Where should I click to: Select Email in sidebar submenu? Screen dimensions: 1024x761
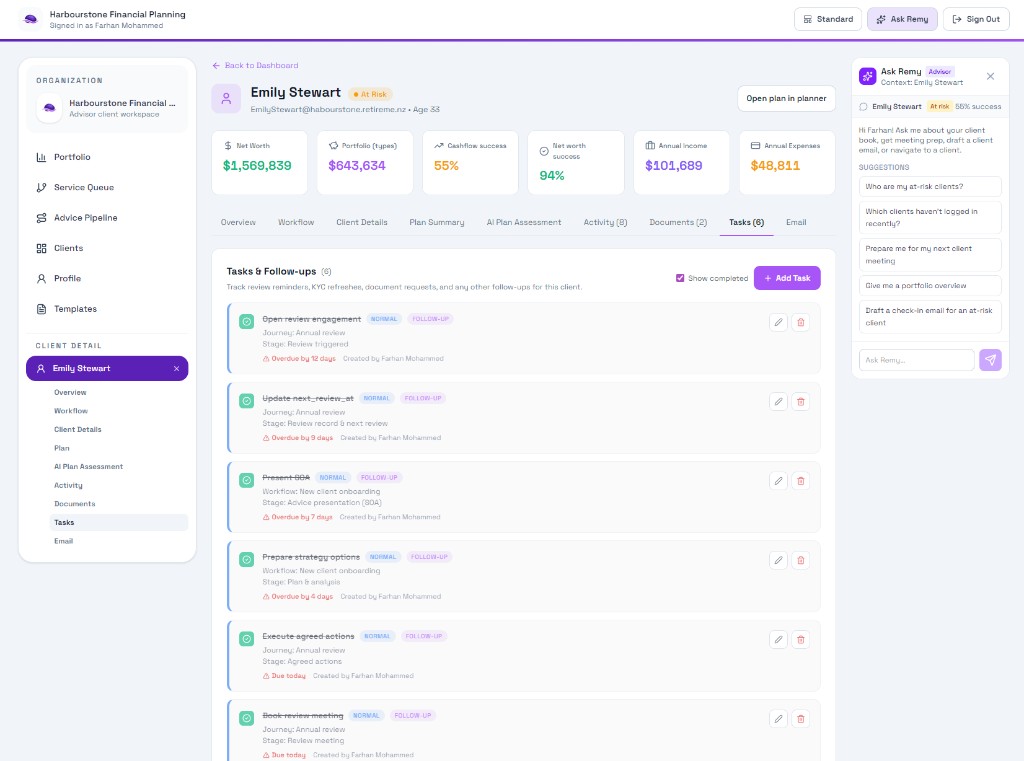118,541
